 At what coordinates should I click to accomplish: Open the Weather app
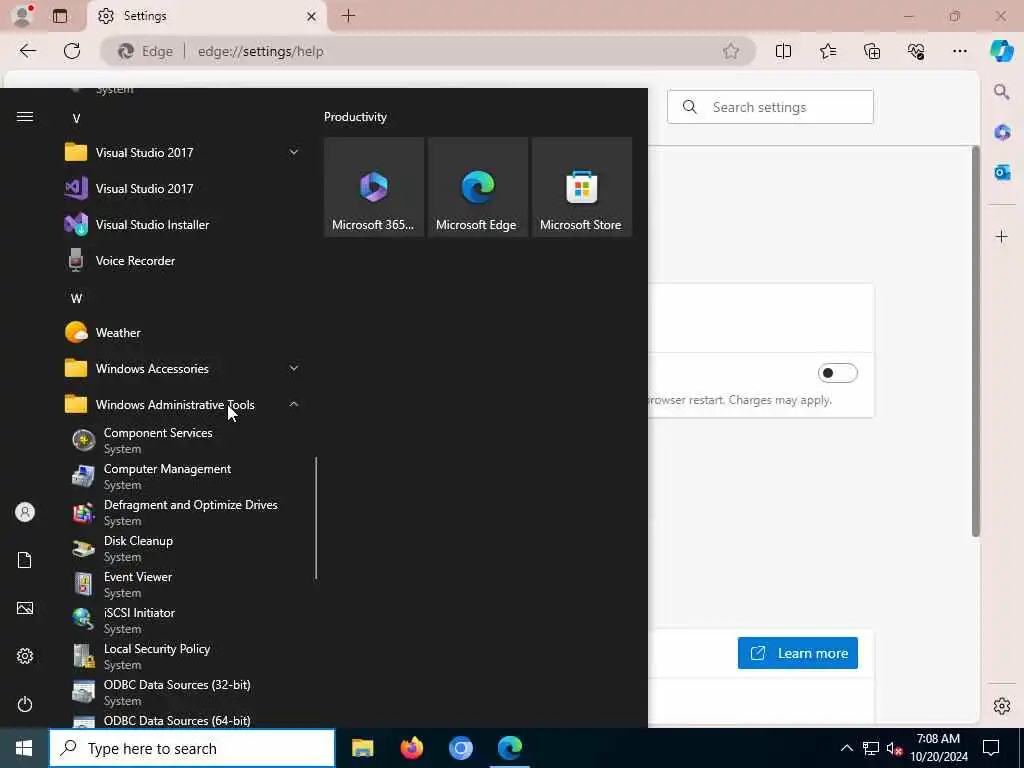pos(183,333)
